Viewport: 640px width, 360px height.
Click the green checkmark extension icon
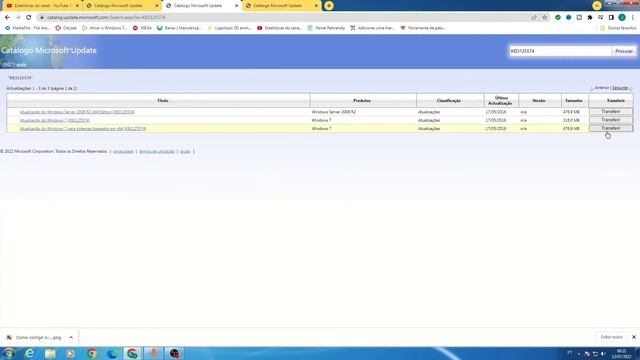558,18
